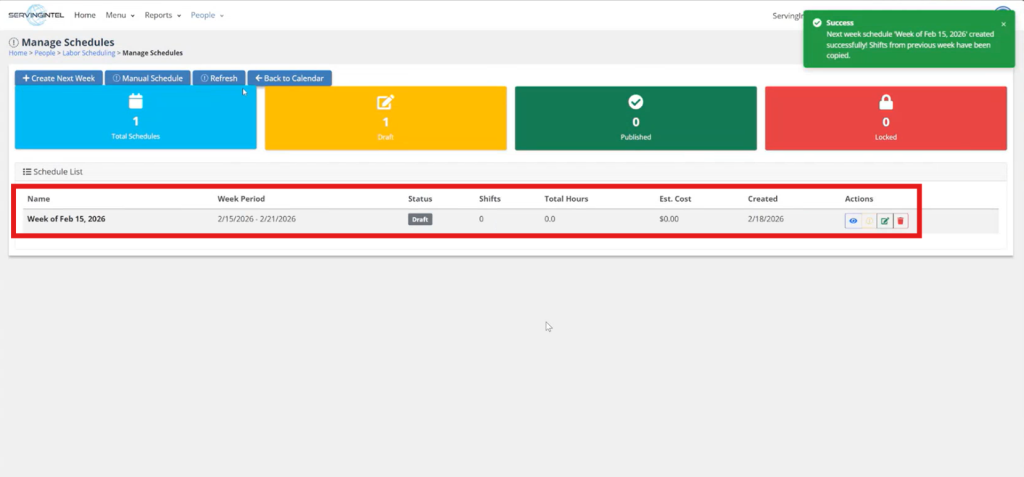Image resolution: width=1024 pixels, height=477 pixels.
Task: Select the Week of Feb 15, 2026 row name
Action: click(66, 219)
